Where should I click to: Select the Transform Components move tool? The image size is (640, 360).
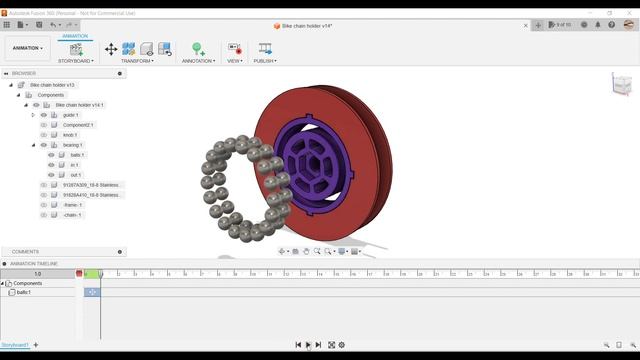tap(111, 49)
